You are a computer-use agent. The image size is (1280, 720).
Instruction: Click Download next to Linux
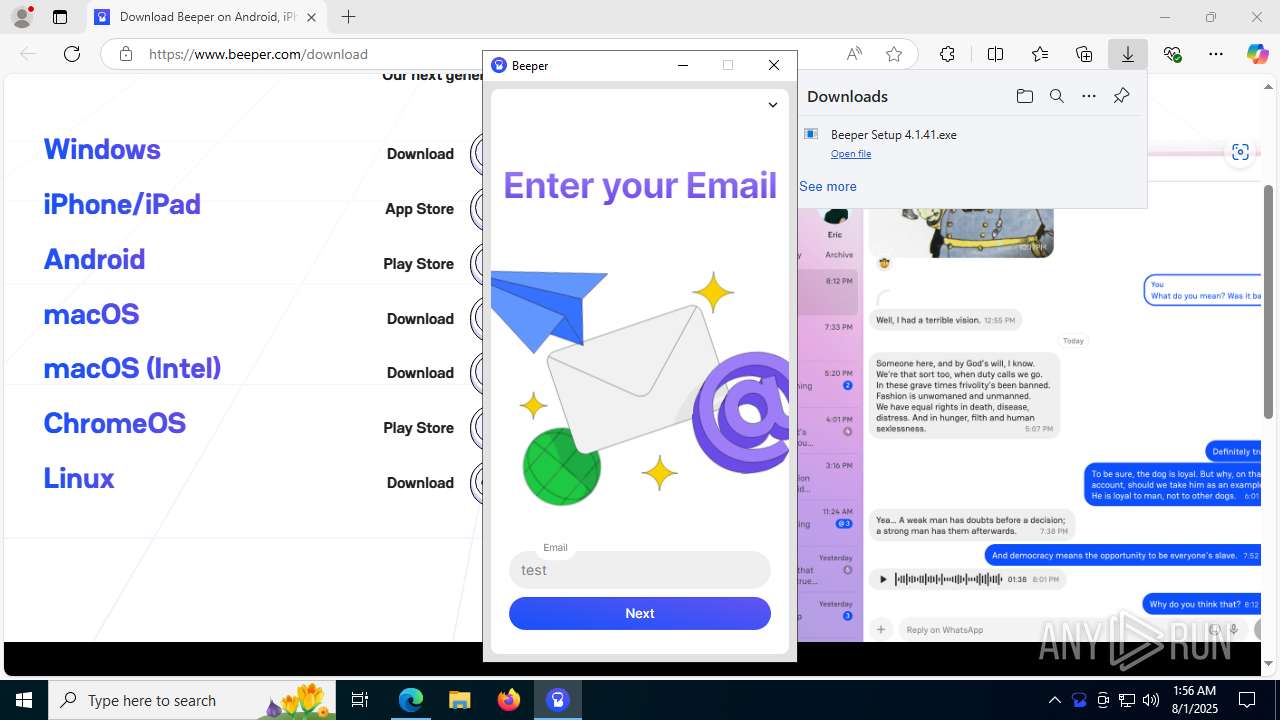pyautogui.click(x=420, y=483)
